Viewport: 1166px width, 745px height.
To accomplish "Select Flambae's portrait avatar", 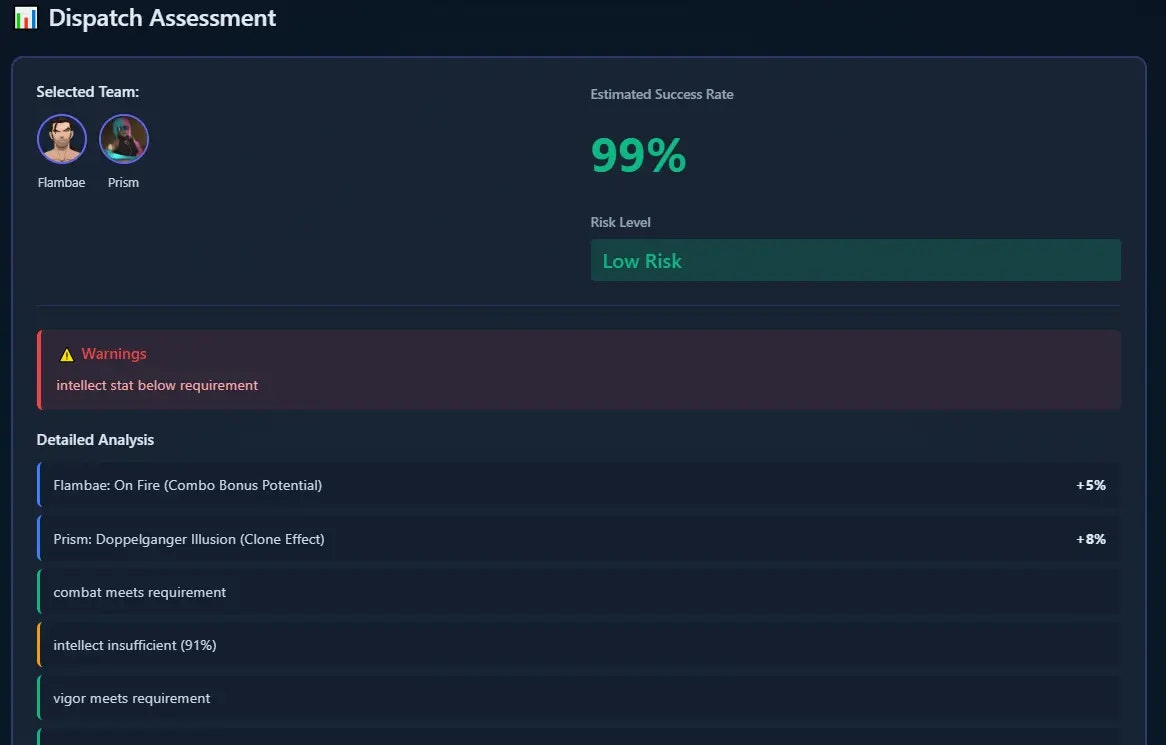I will point(61,138).
